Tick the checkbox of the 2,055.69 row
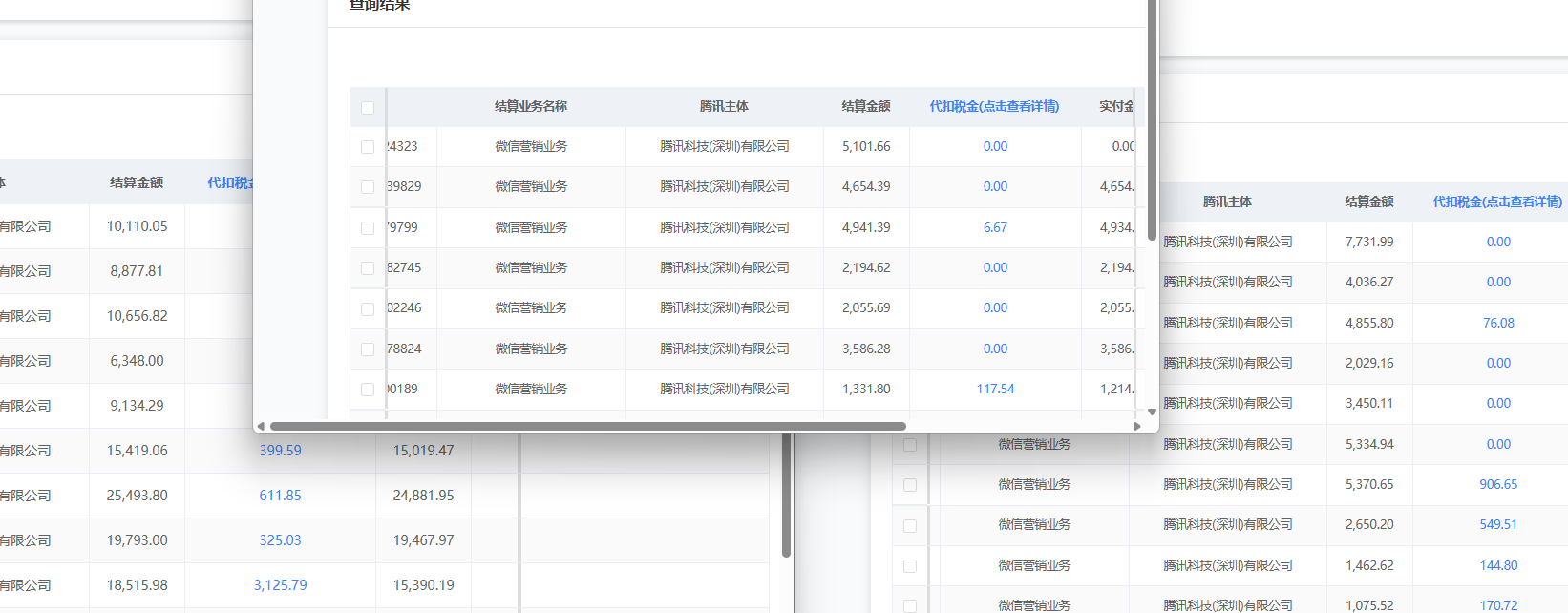1568x613 pixels. [368, 308]
